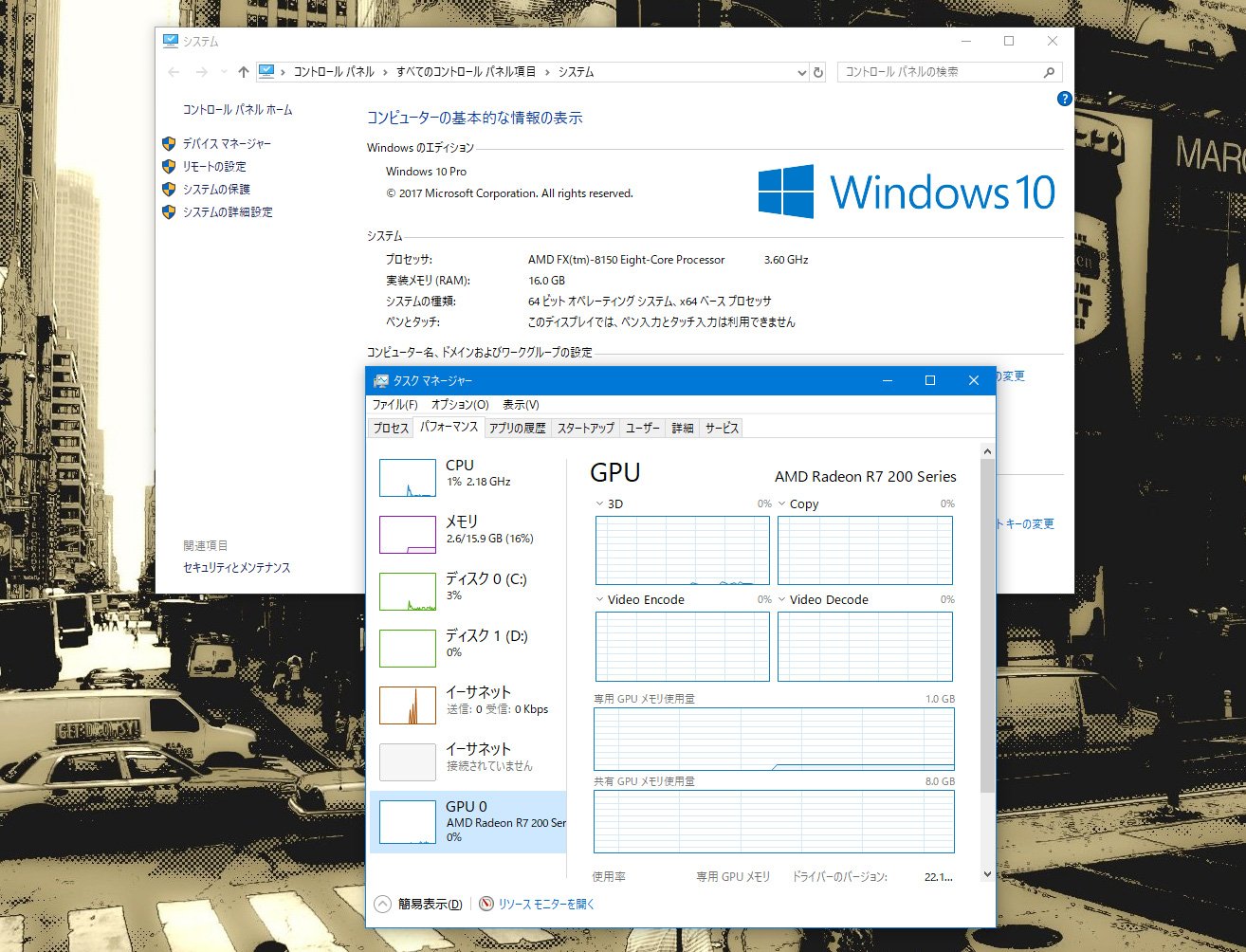Switch to the サービス tab
This screenshot has width=1246, height=952.
coord(722,429)
